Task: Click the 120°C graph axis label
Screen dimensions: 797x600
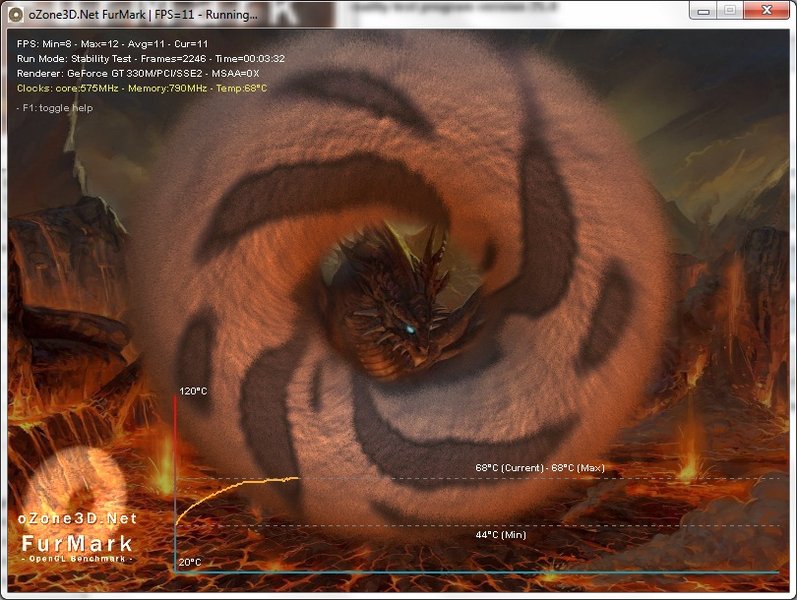Action: click(193, 391)
